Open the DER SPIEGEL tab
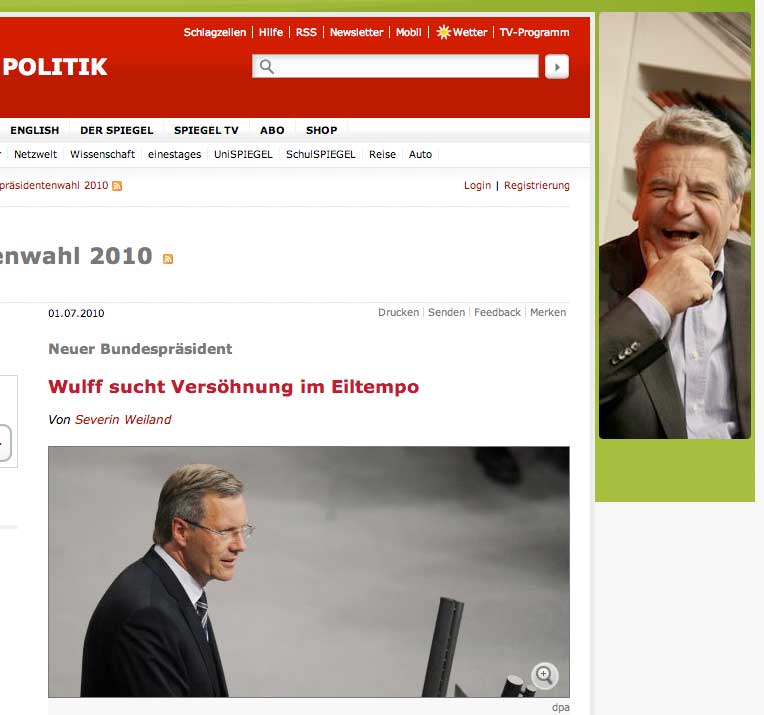Viewport: 764px width, 715px height. pos(116,130)
